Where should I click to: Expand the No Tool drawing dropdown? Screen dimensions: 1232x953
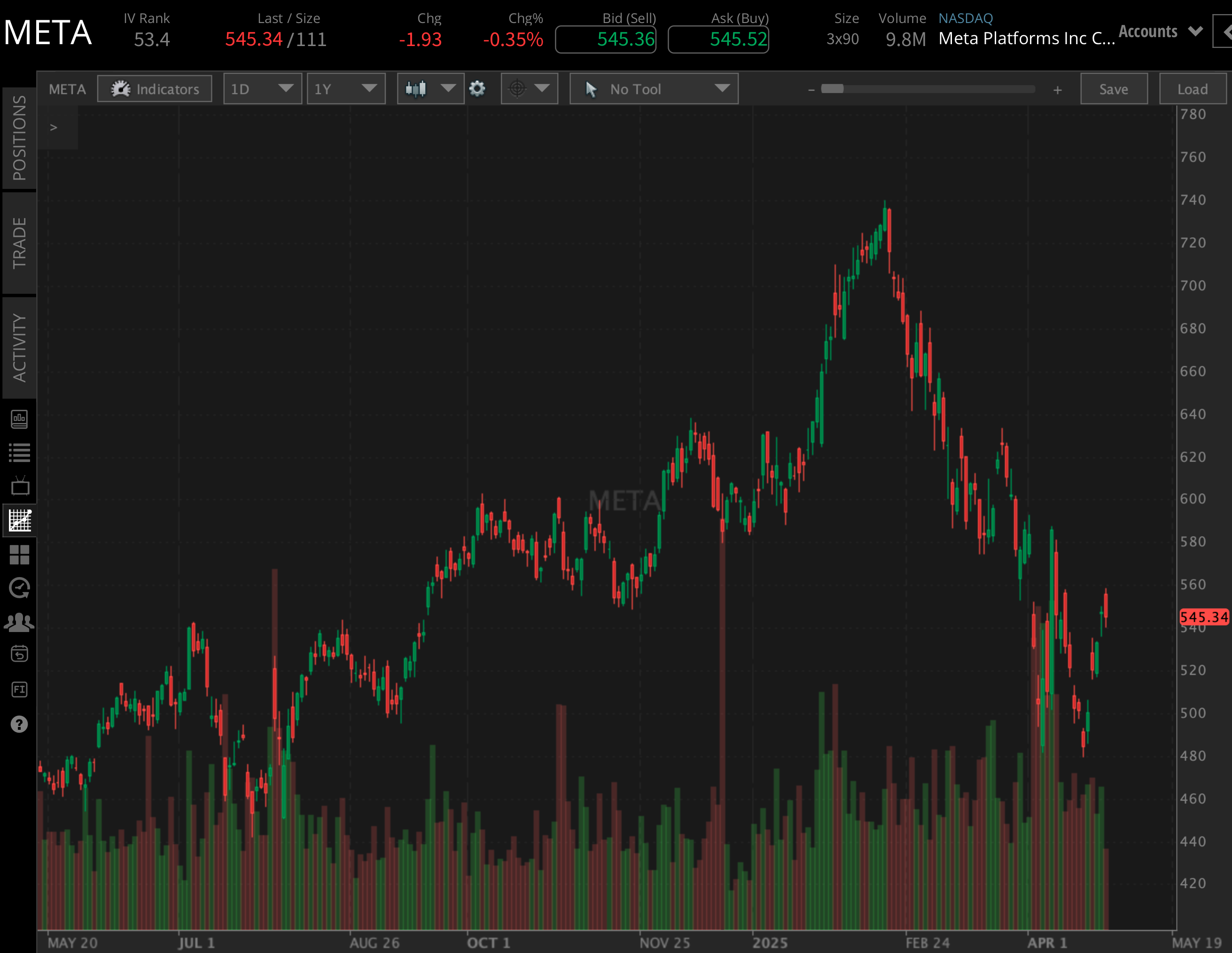(x=653, y=89)
